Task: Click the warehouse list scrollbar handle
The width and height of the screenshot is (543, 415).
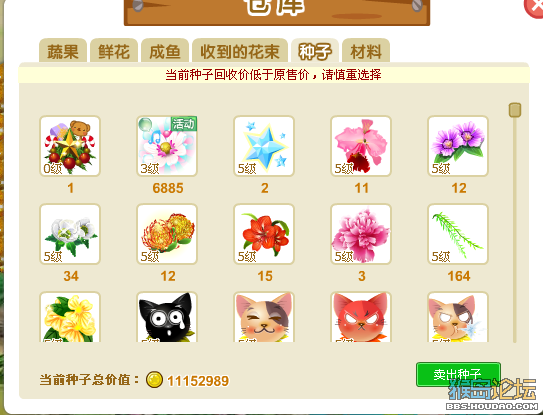Action: (515, 110)
